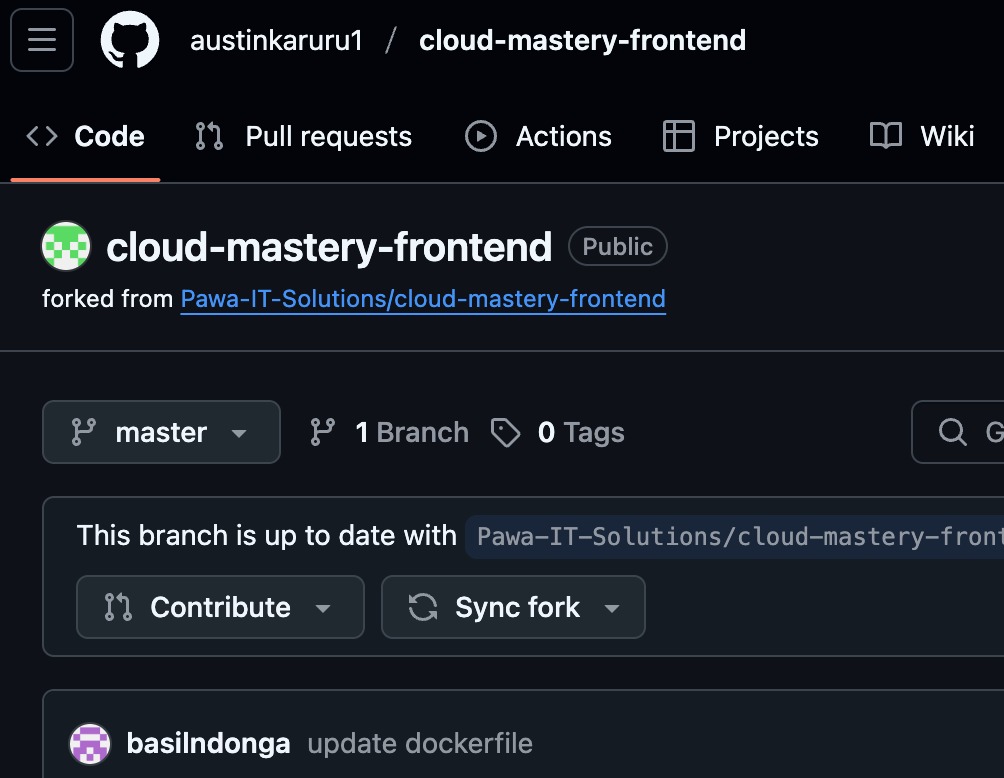Open the Pawa-IT-Solutions/cloud-mastery-frontend fork link
This screenshot has height=778, width=1004.
point(422,298)
